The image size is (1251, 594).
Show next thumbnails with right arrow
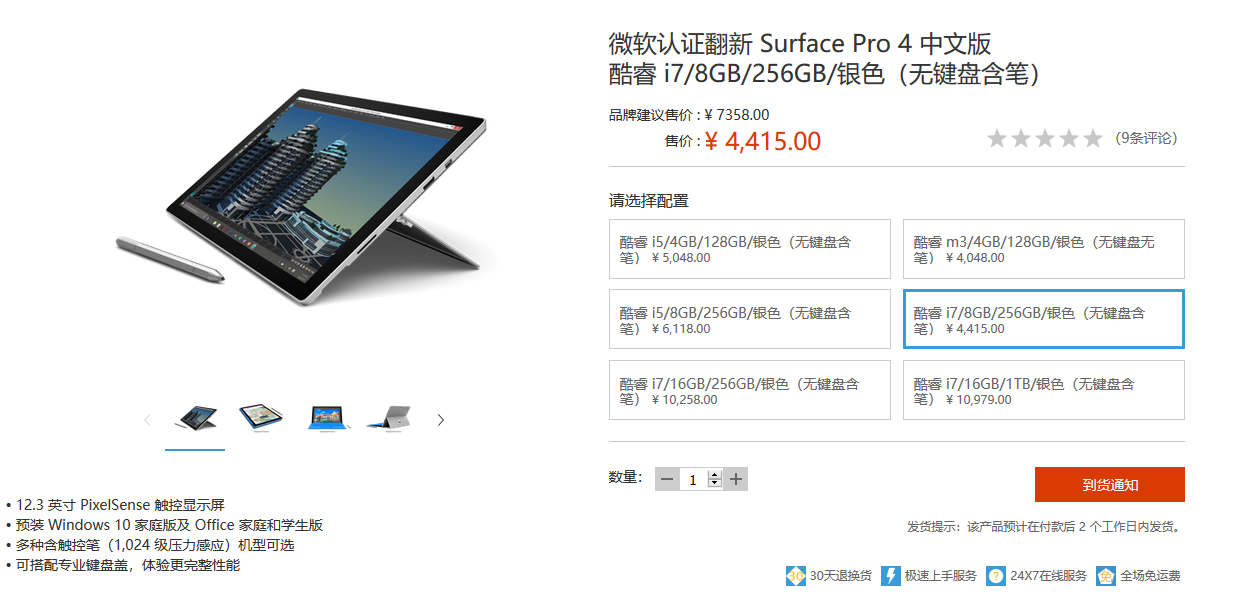pos(441,420)
